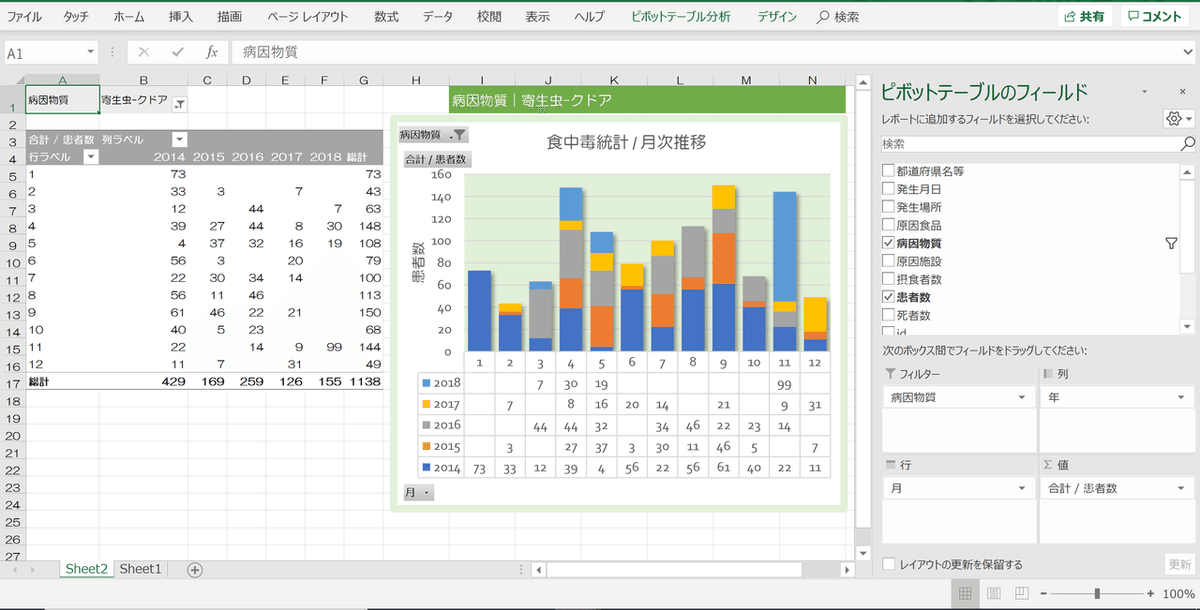Click the 100% zoom level
Viewport: 1200px width, 610px height.
(x=1178, y=593)
